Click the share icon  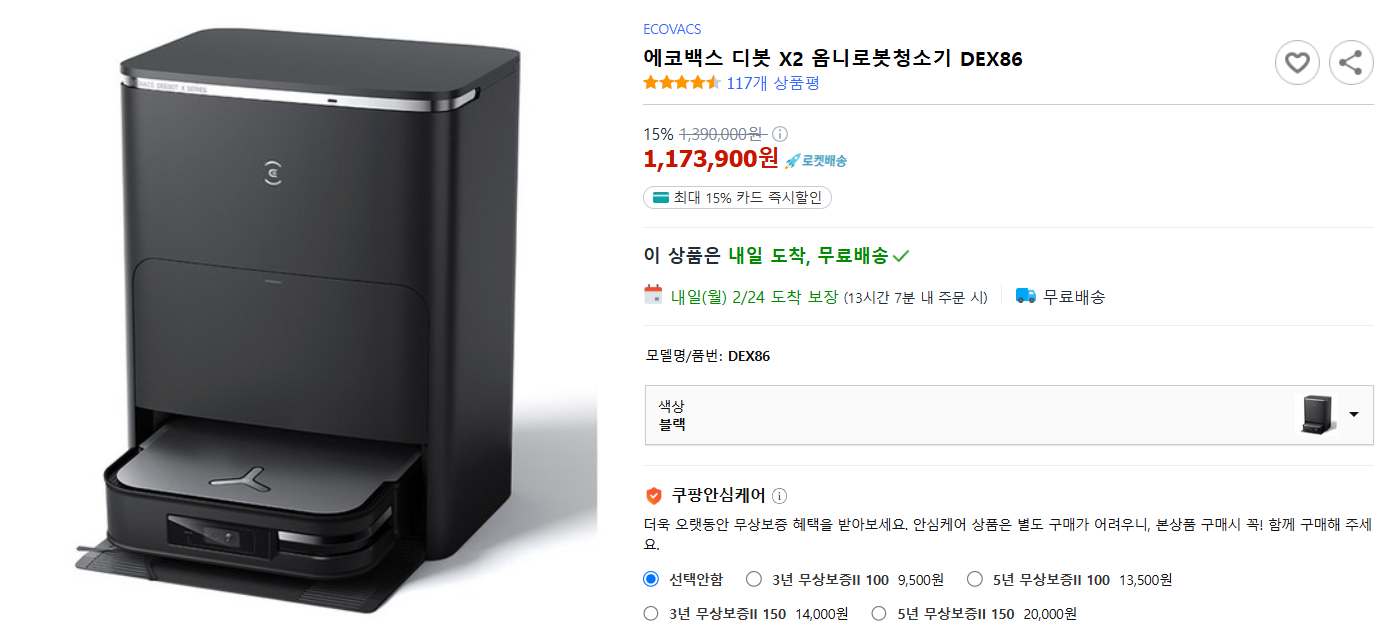coord(1351,62)
